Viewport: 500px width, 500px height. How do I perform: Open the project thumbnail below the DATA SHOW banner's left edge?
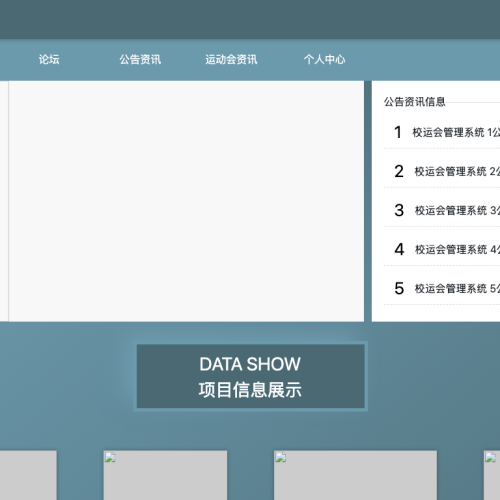(165, 475)
